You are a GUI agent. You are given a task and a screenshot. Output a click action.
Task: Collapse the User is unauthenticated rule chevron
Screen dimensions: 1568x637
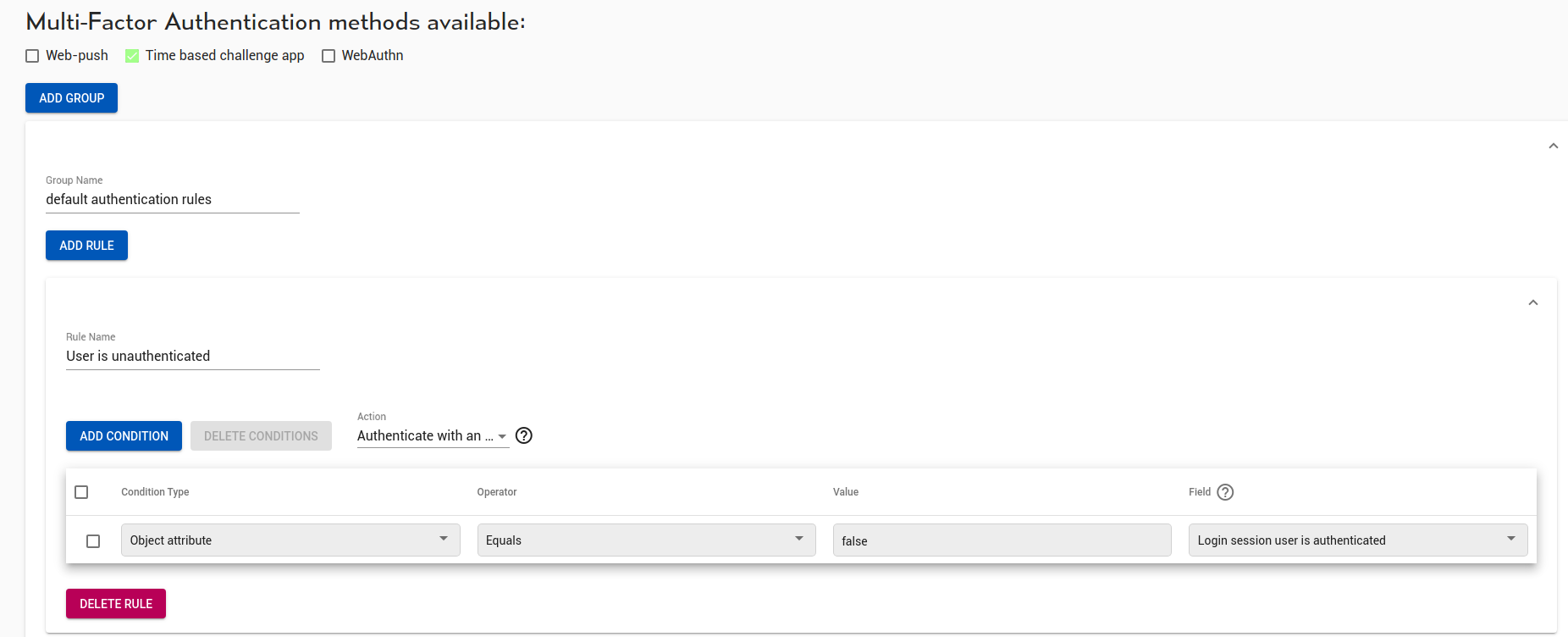click(x=1533, y=302)
